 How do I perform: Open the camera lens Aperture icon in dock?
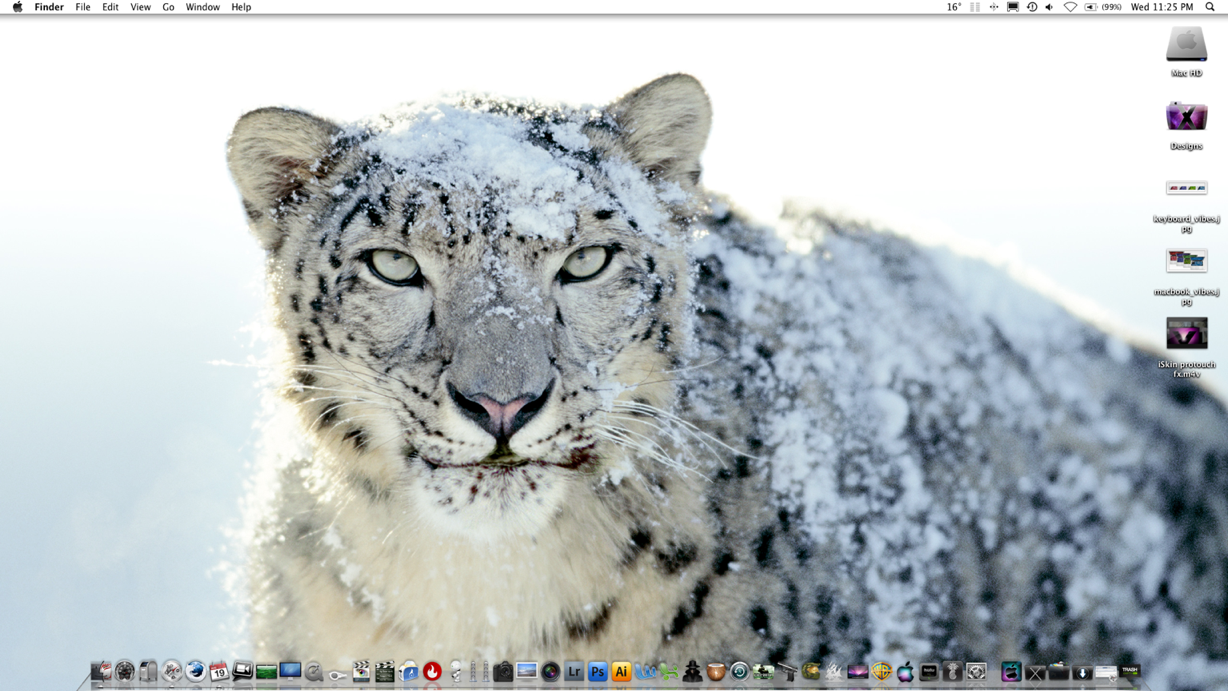pyautogui.click(x=550, y=672)
